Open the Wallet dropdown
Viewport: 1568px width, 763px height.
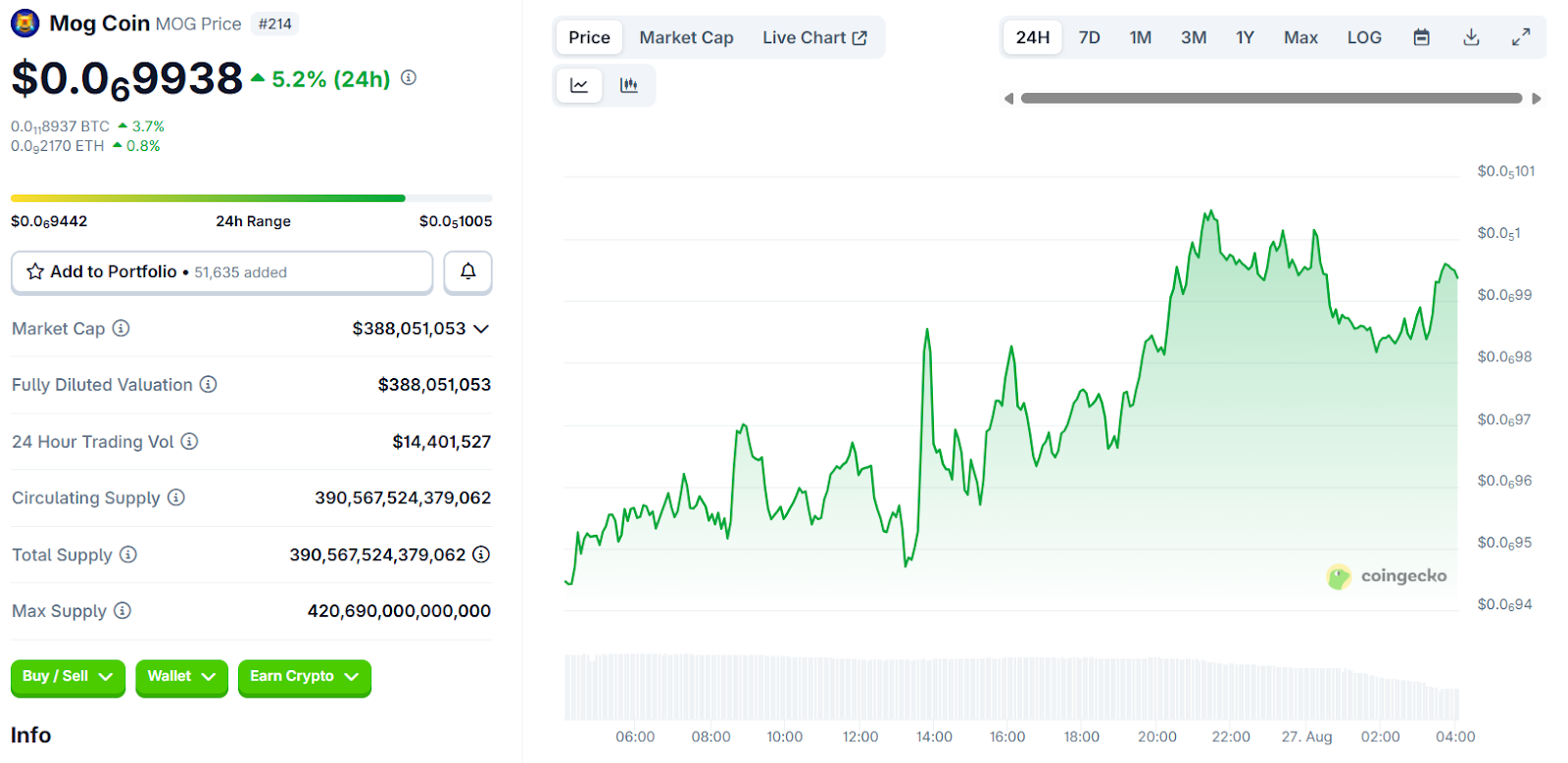click(x=181, y=677)
